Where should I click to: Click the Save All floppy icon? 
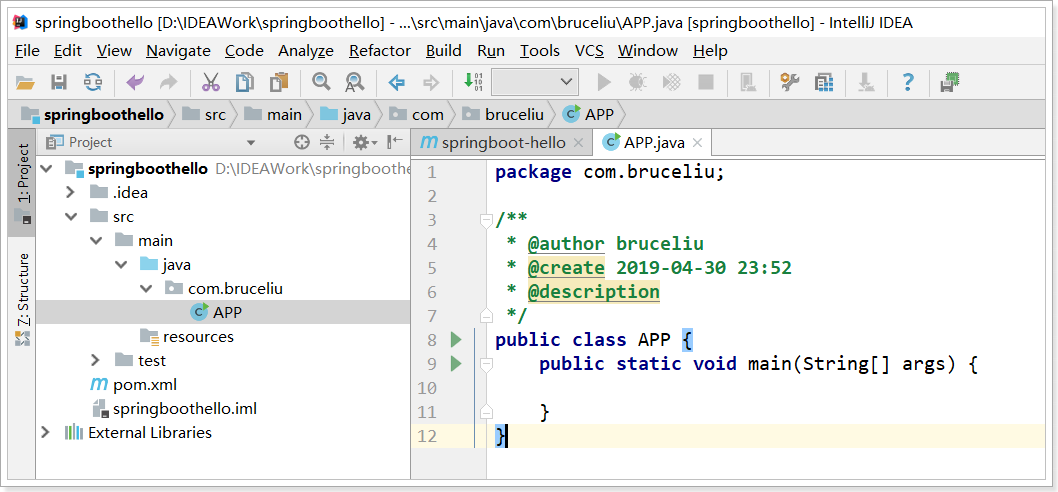click(59, 83)
